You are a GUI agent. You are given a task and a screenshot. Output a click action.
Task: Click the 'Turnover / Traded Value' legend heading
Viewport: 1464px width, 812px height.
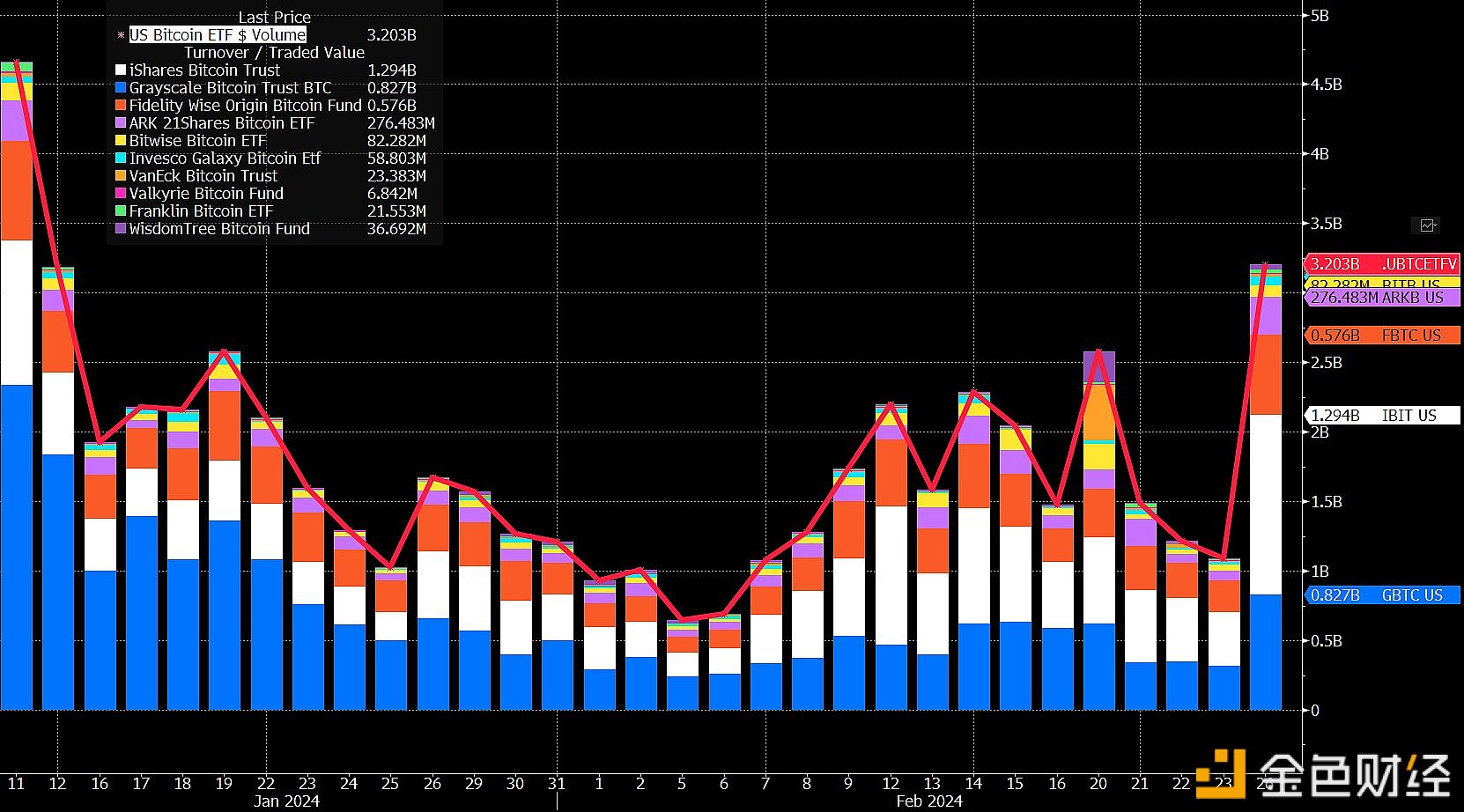(x=274, y=52)
